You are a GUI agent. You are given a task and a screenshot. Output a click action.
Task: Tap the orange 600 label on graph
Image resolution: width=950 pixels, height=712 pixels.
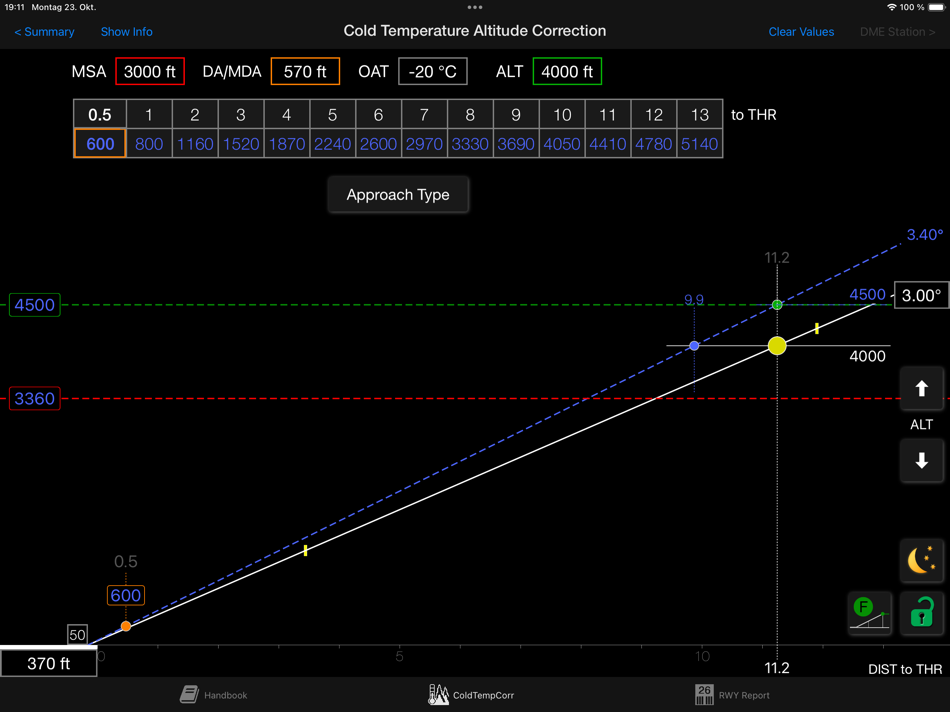125,595
